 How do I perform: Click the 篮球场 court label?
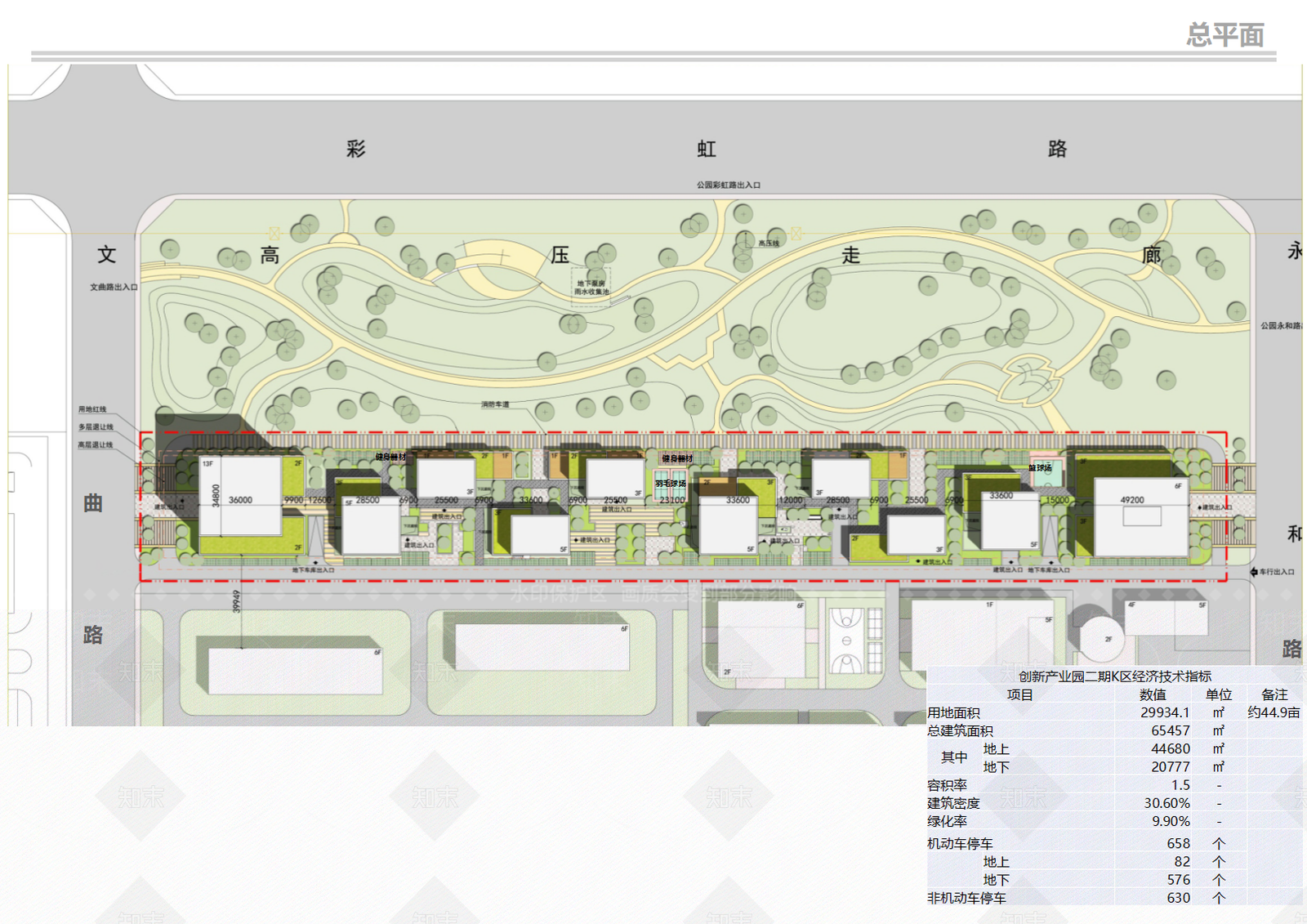1040,468
